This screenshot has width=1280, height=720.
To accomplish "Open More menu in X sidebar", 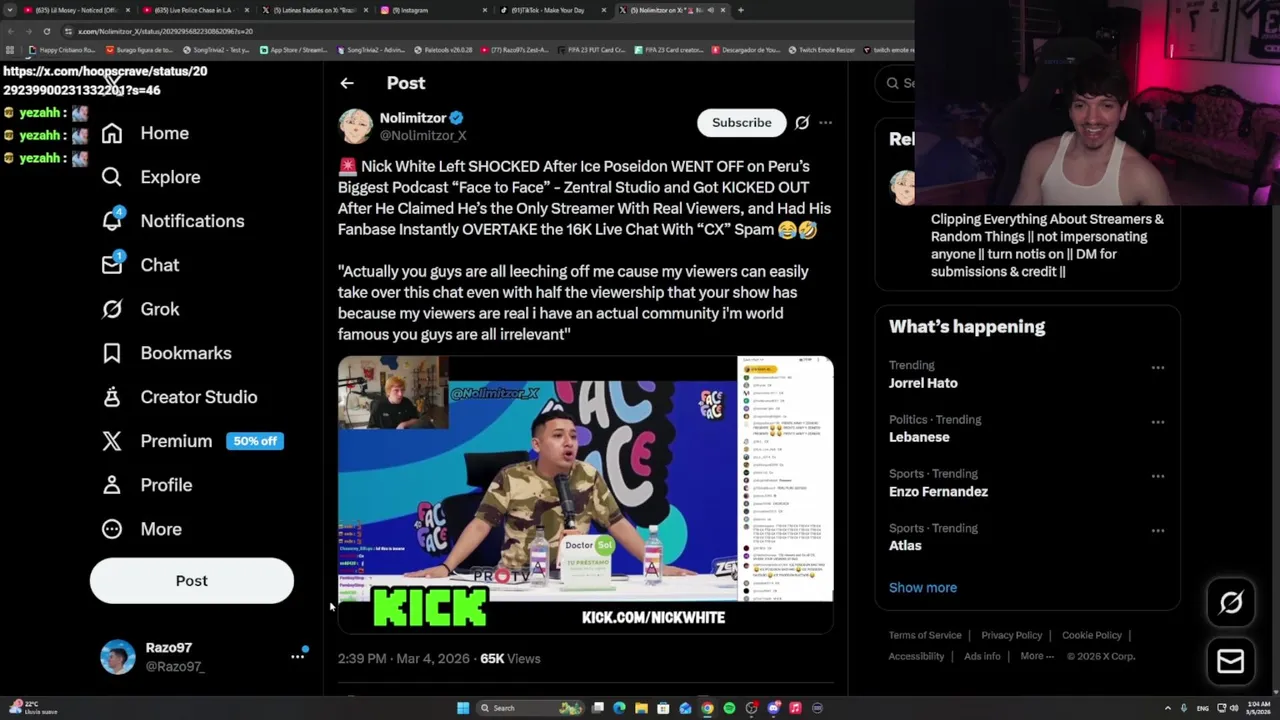I will point(141,529).
